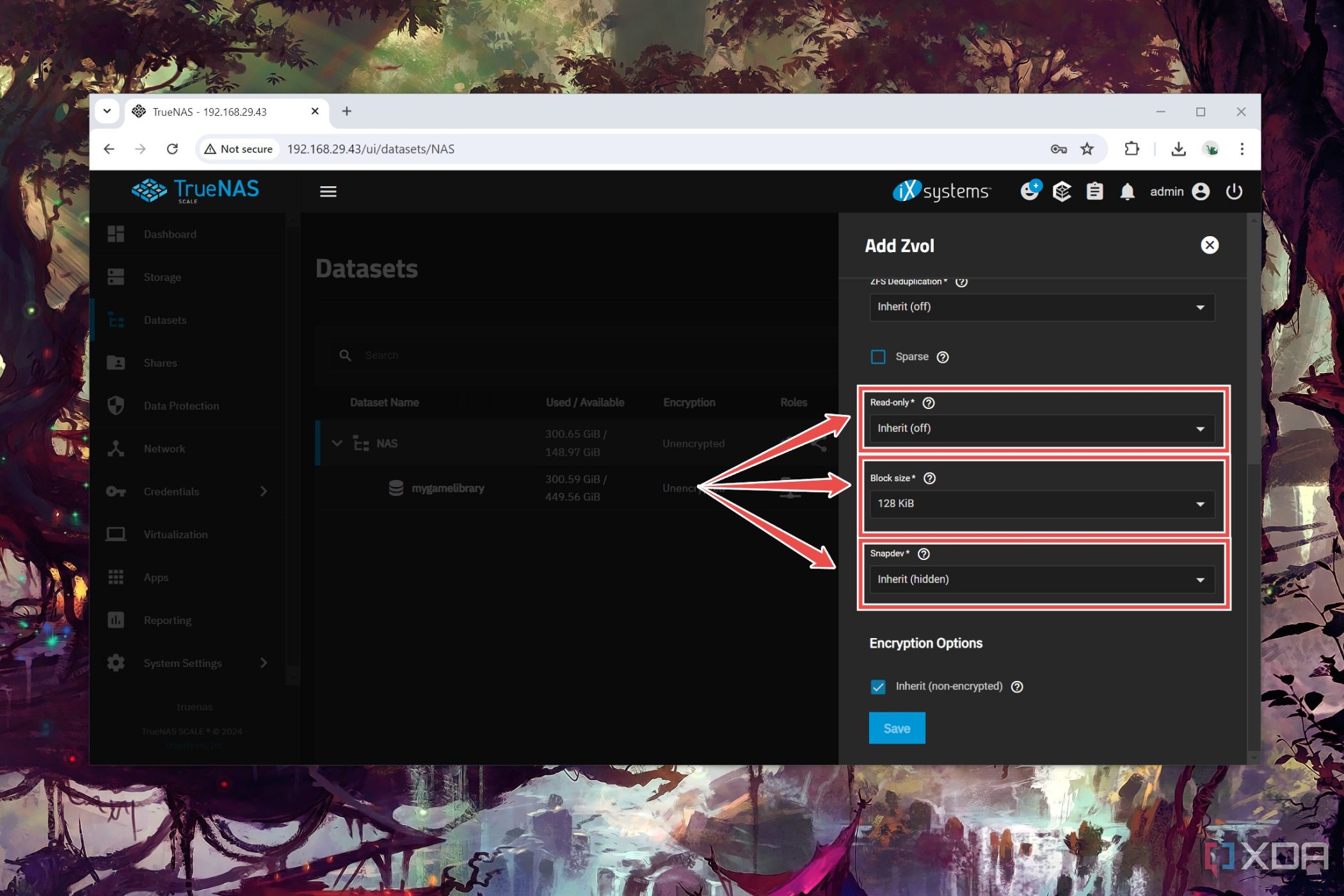Click the Save button
1344x896 pixels.
click(897, 727)
